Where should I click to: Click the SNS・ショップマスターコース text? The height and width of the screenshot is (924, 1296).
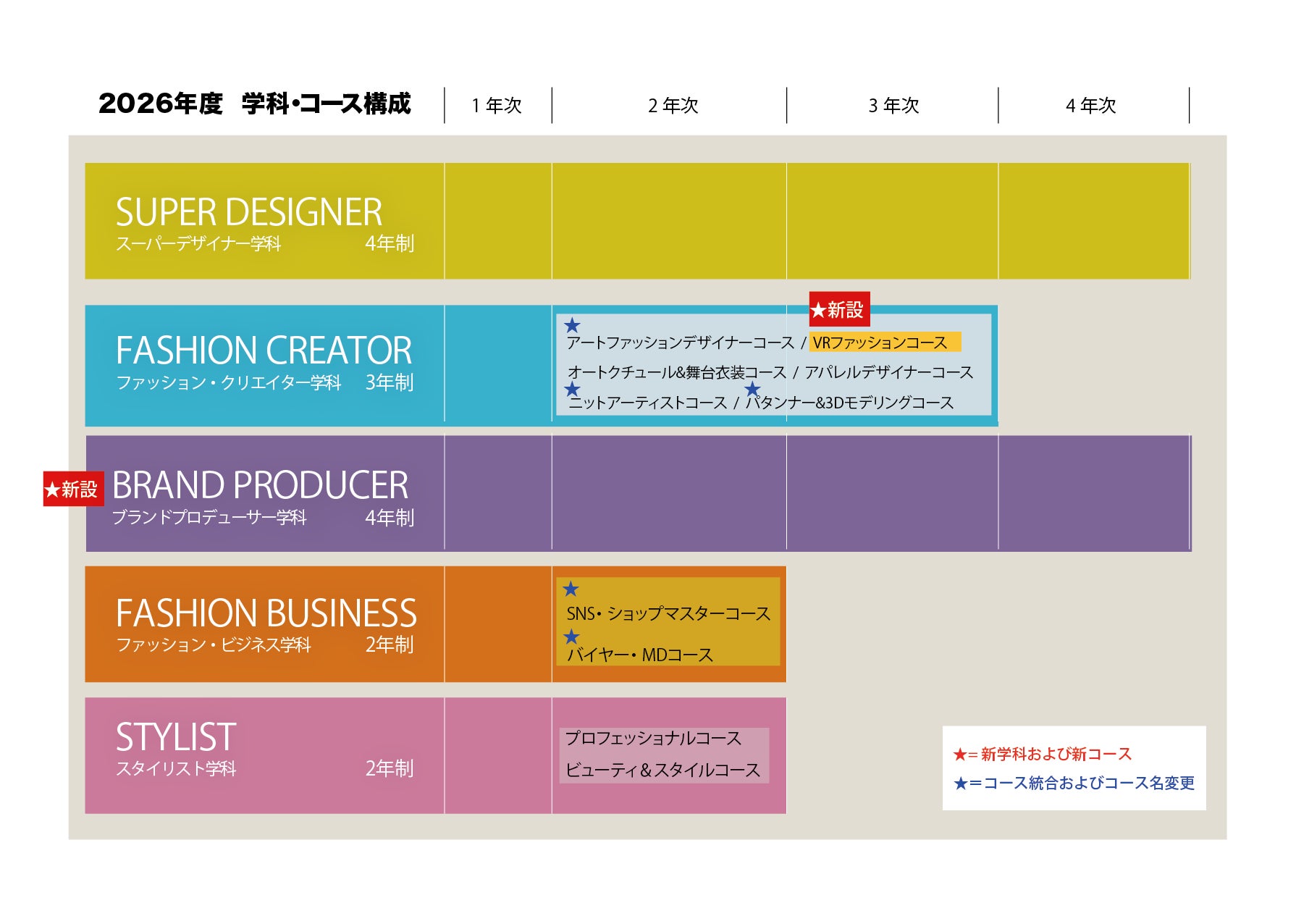coord(668,614)
